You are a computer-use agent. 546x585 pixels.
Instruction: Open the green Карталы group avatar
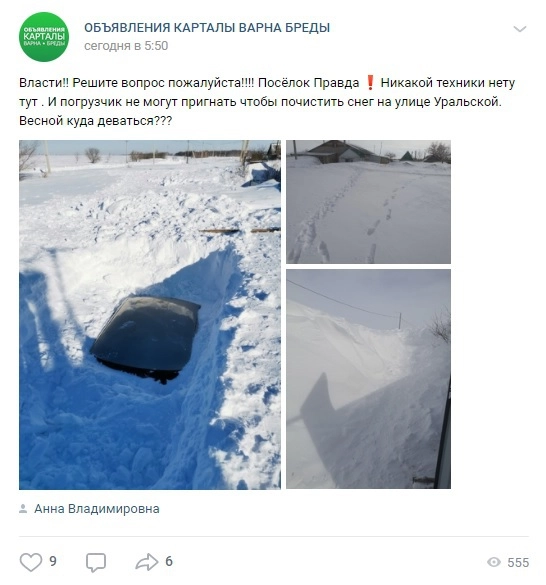pos(44,37)
